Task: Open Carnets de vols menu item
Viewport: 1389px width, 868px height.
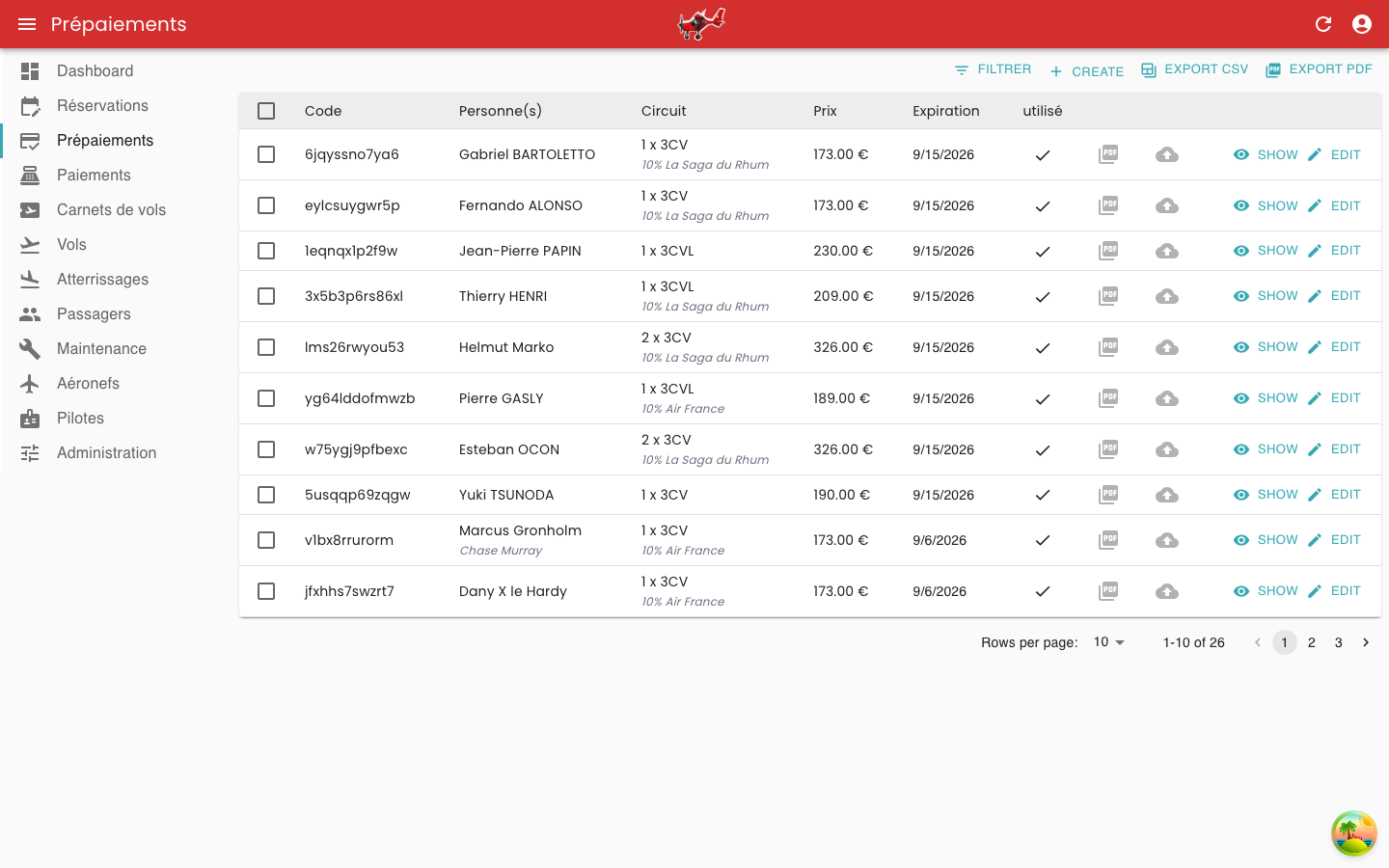Action: tap(111, 210)
